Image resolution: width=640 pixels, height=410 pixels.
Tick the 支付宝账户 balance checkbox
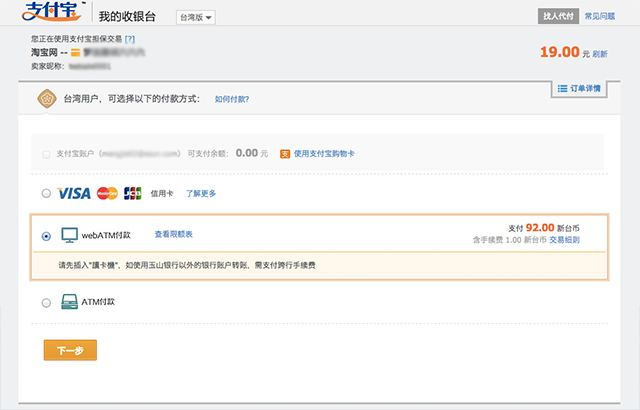tap(46, 154)
